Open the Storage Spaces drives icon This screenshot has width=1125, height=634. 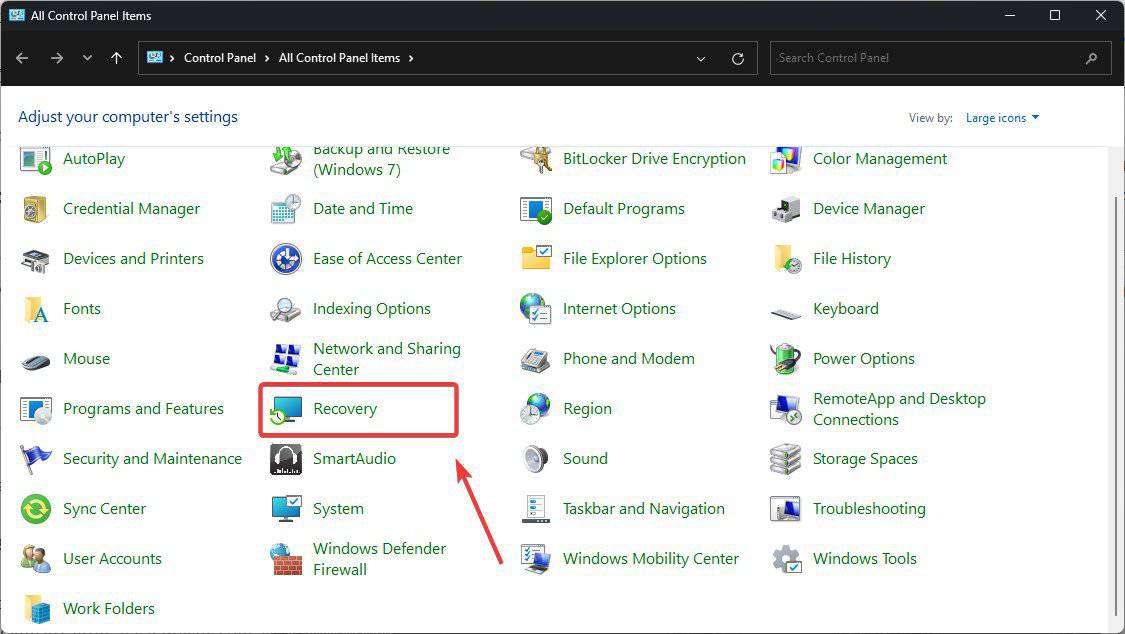pyautogui.click(x=785, y=459)
